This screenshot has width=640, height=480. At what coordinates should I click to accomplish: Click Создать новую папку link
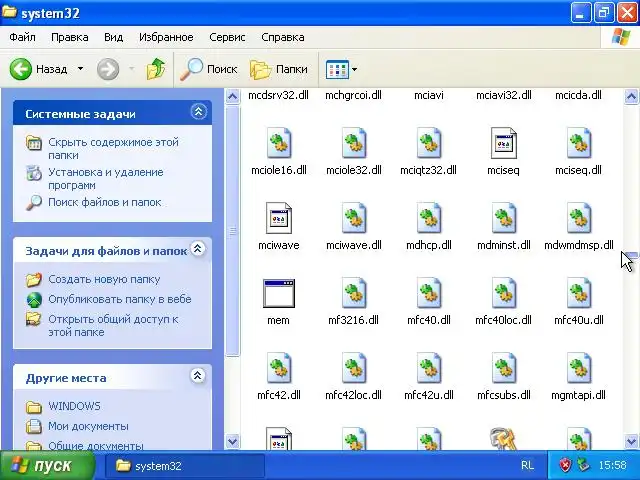[x=104, y=279]
